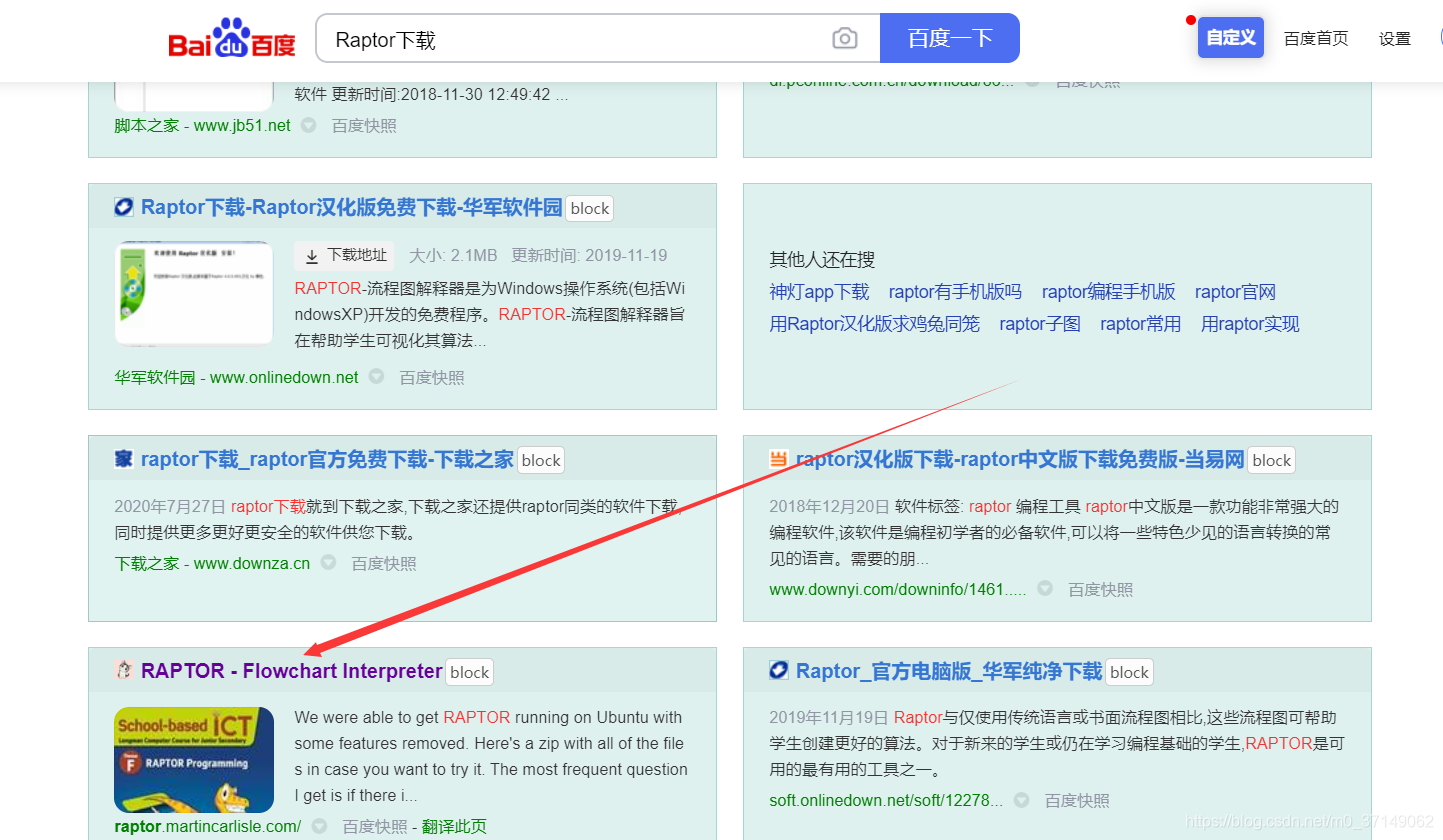The width and height of the screenshot is (1443, 840).
Task: Click 脚本之家 - www.jb51.net source link
Action: coord(203,125)
